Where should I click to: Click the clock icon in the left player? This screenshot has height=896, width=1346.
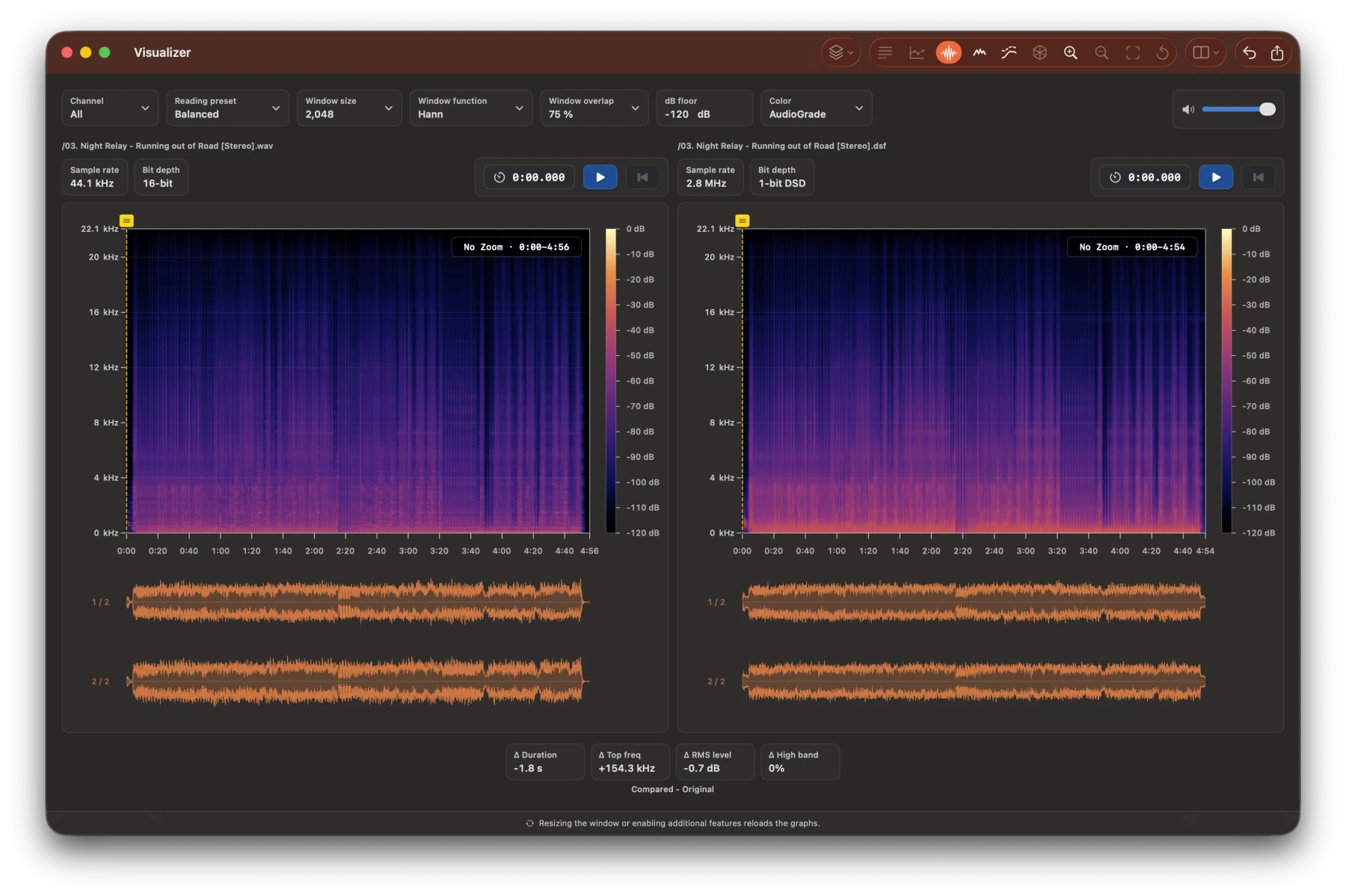[500, 177]
